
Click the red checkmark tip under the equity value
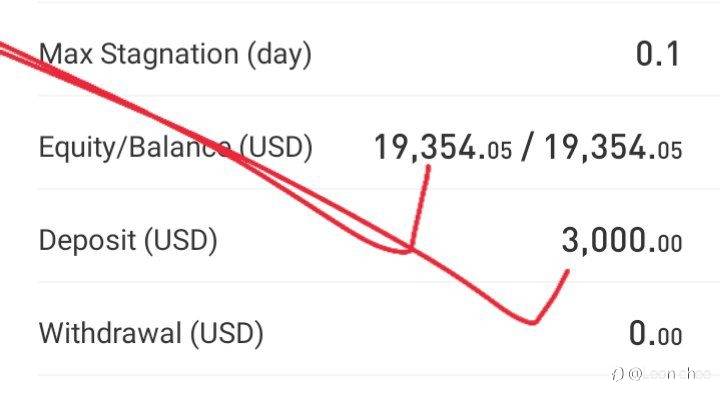[419, 207]
